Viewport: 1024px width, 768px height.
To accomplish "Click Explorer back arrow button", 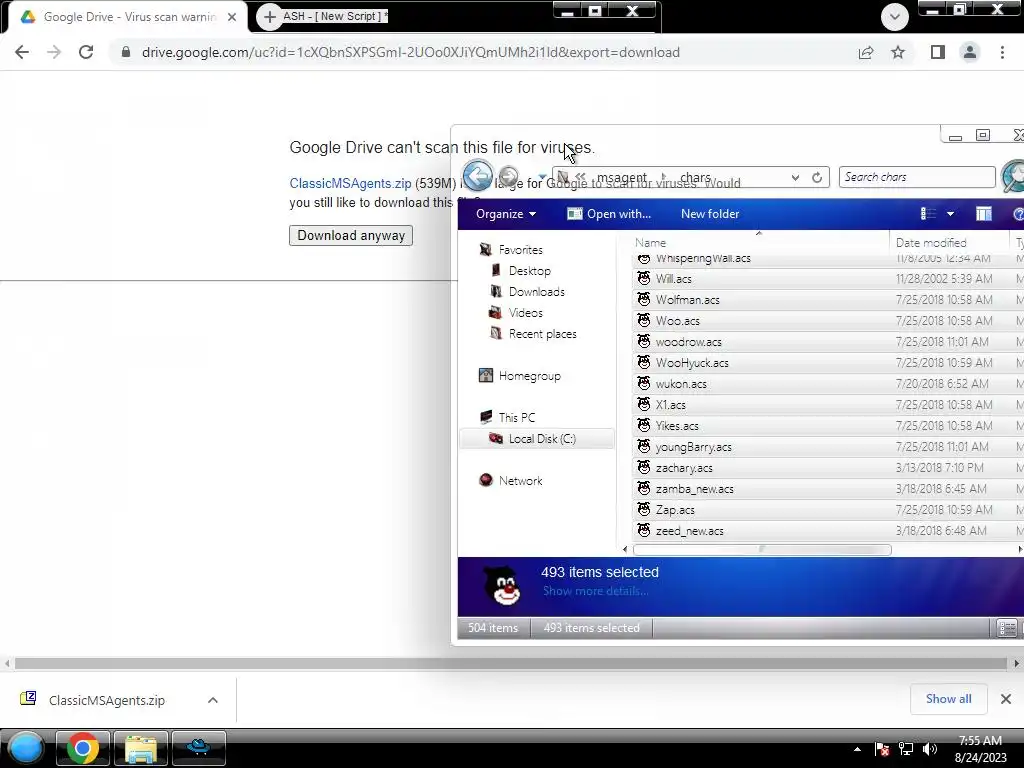I will (478, 175).
